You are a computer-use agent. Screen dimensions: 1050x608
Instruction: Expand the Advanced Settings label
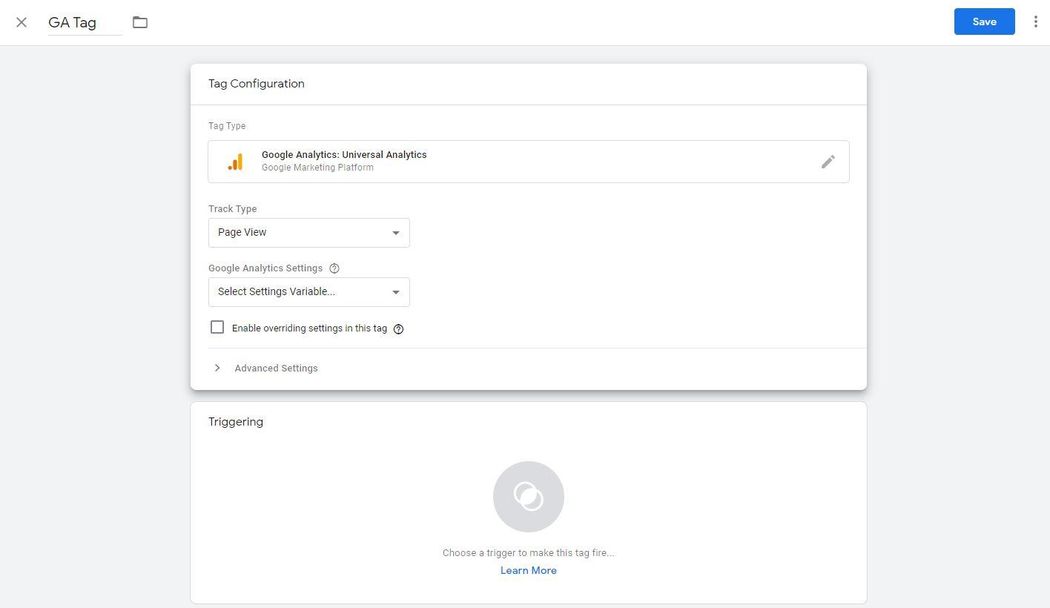[276, 368]
